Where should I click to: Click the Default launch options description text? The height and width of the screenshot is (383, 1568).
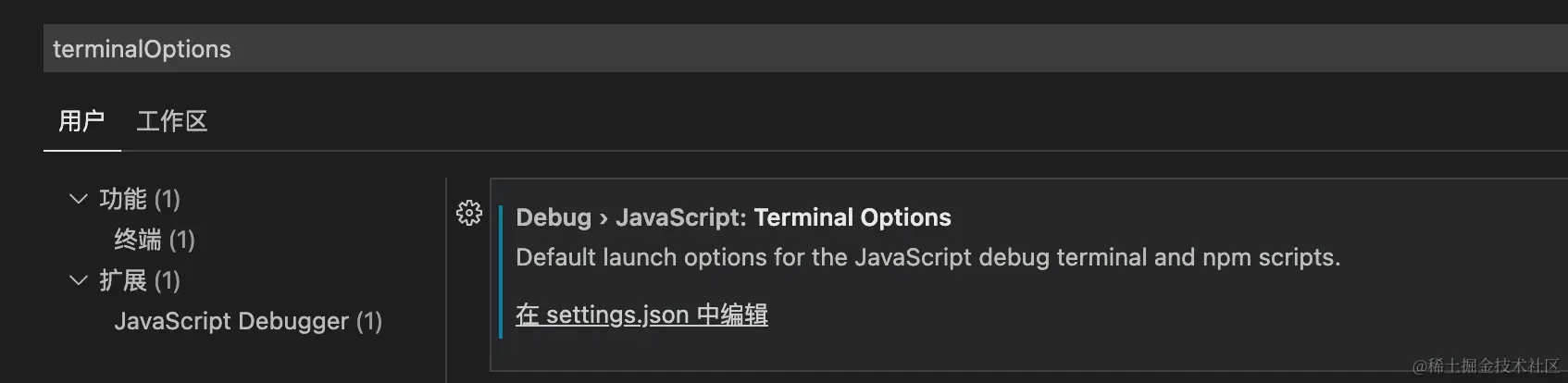(x=927, y=257)
